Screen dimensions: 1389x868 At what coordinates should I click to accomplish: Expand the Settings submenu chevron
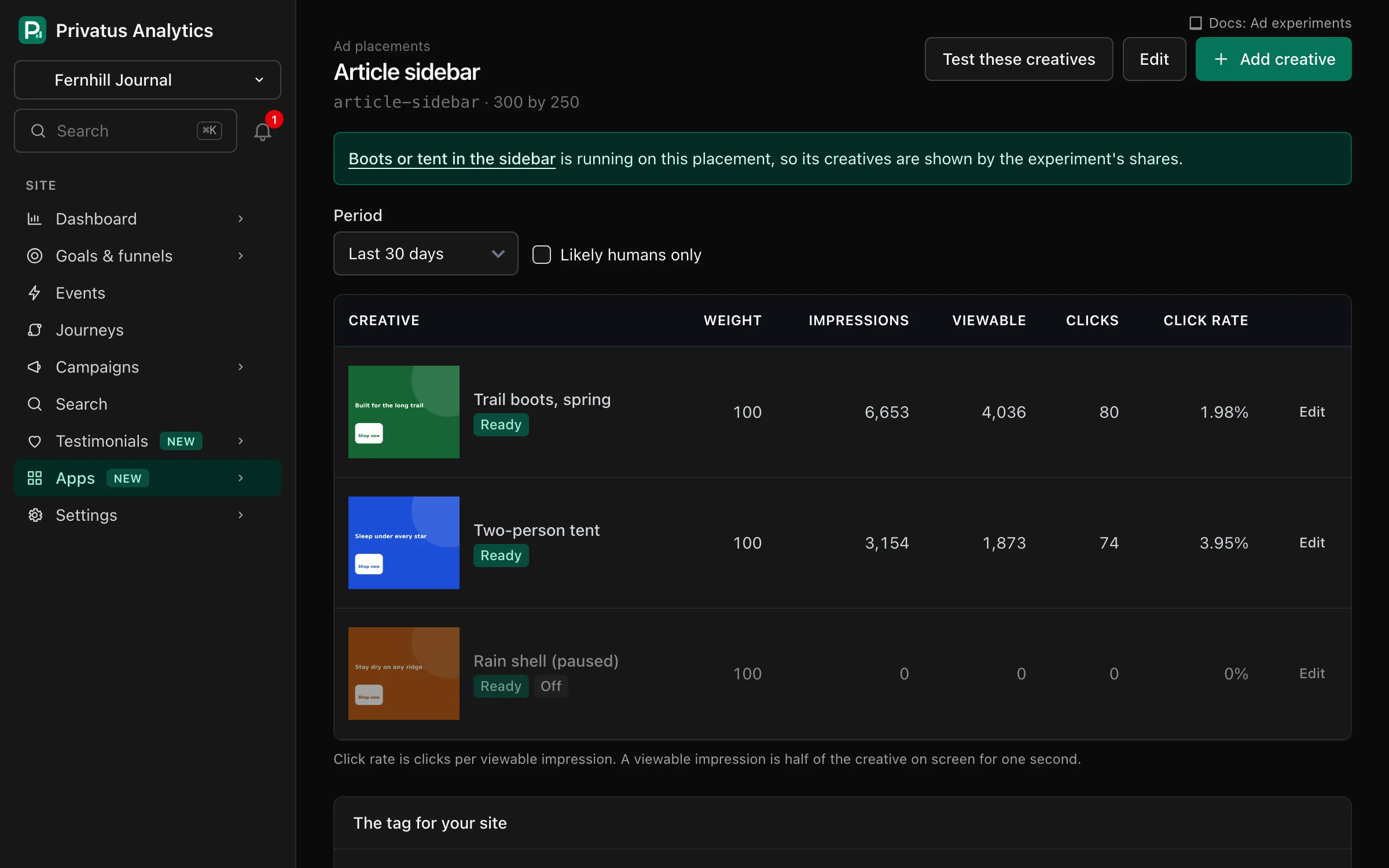(x=241, y=515)
